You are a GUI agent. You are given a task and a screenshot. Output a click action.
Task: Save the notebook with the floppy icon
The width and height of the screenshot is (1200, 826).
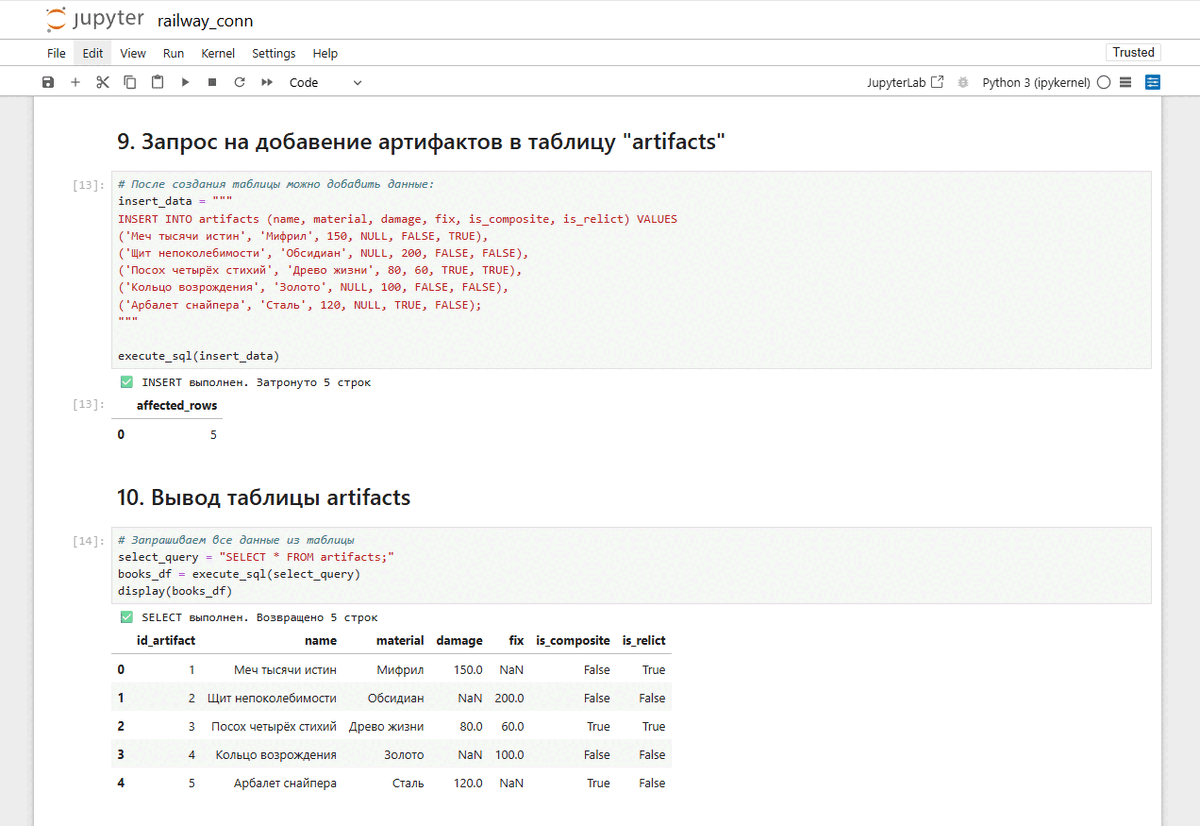48,83
